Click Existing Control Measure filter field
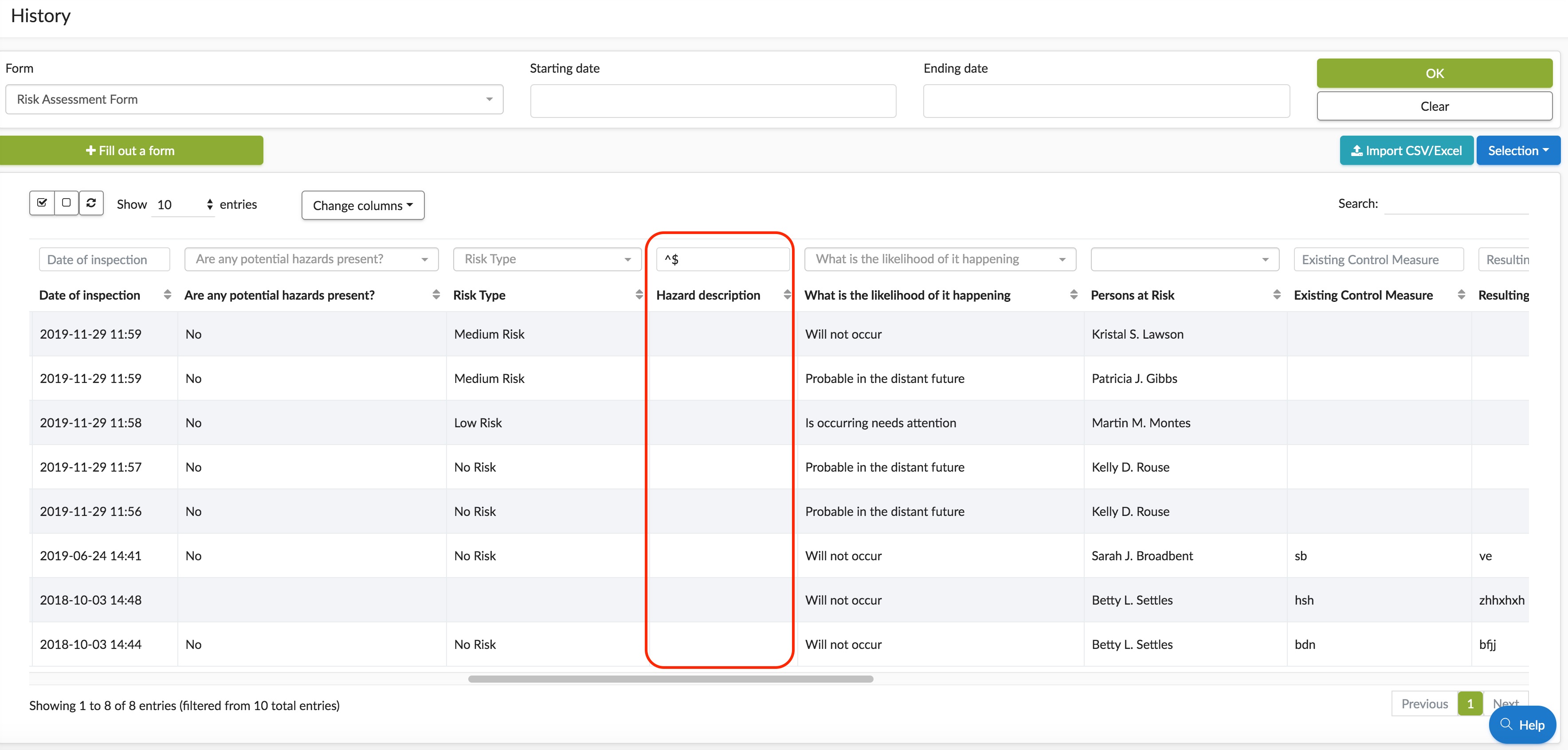This screenshot has width=1568, height=750. [1378, 260]
